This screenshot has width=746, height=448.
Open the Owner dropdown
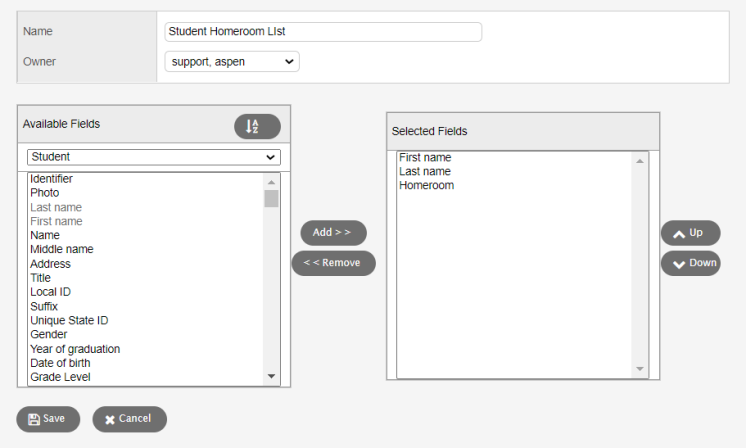tap(231, 62)
